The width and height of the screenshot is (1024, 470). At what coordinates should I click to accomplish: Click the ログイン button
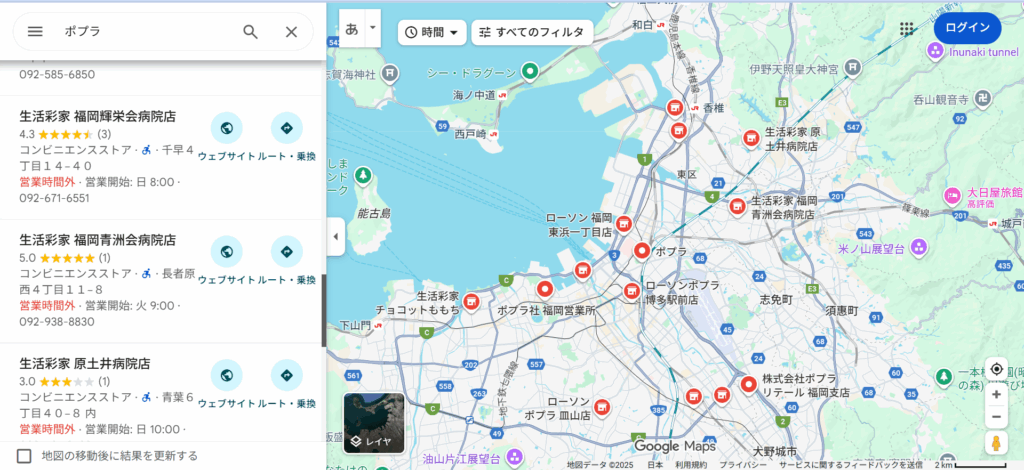click(x=967, y=28)
